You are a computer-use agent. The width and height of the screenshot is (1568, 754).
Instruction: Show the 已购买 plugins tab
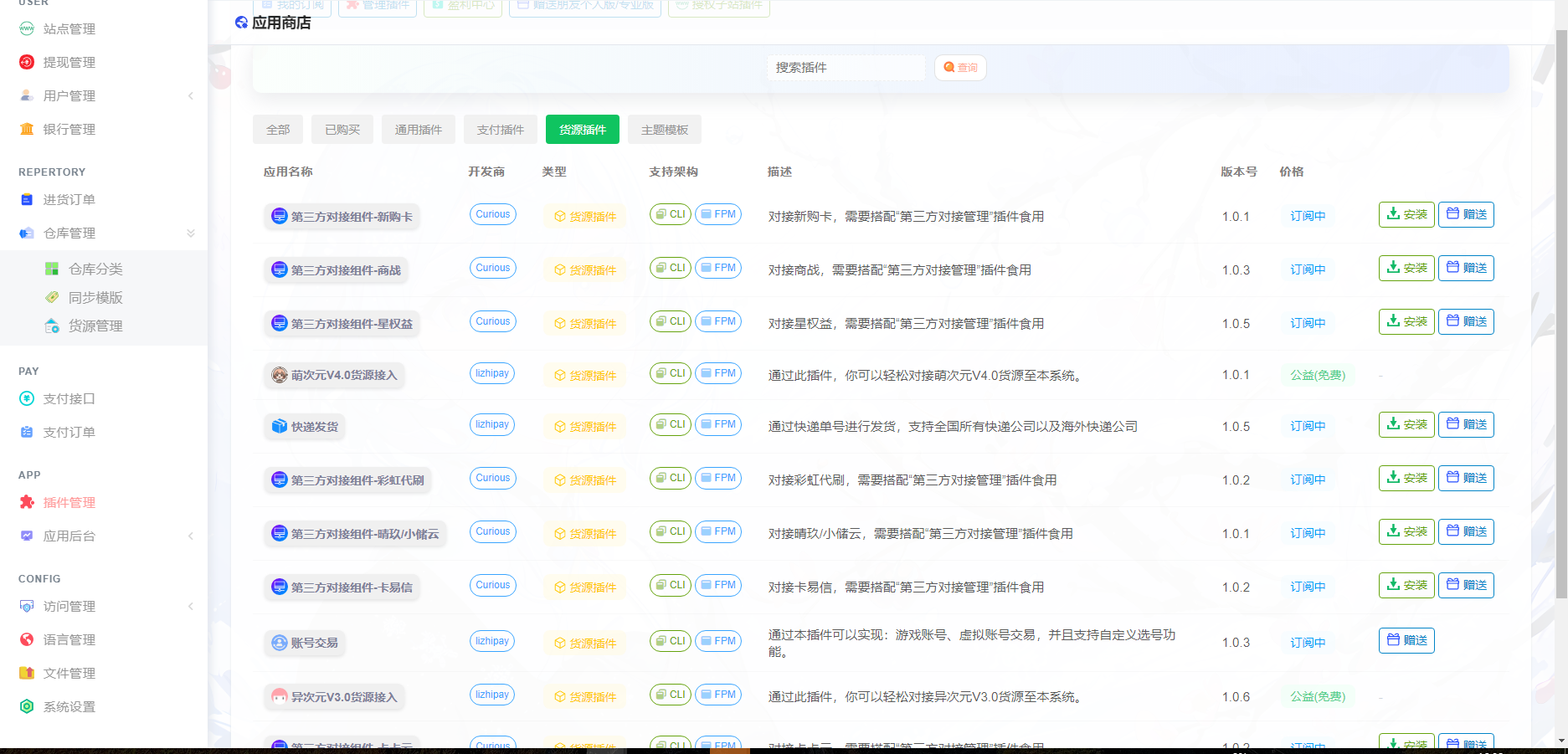tap(342, 130)
